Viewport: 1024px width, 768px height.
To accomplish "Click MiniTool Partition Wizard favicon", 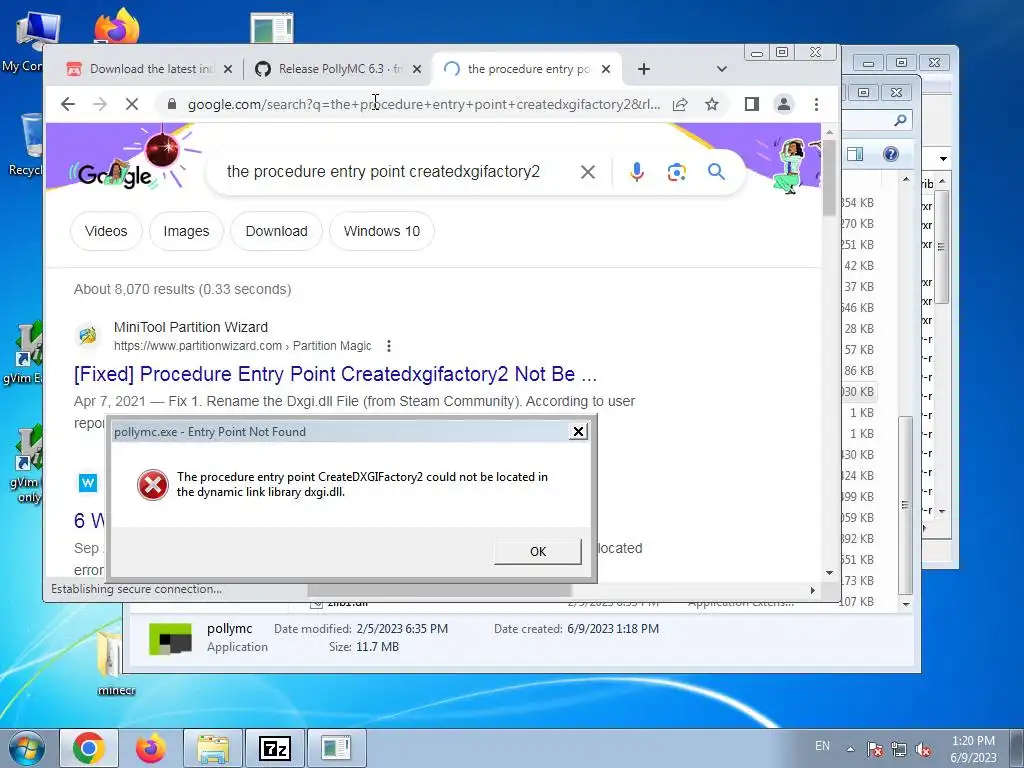I will click(x=88, y=336).
